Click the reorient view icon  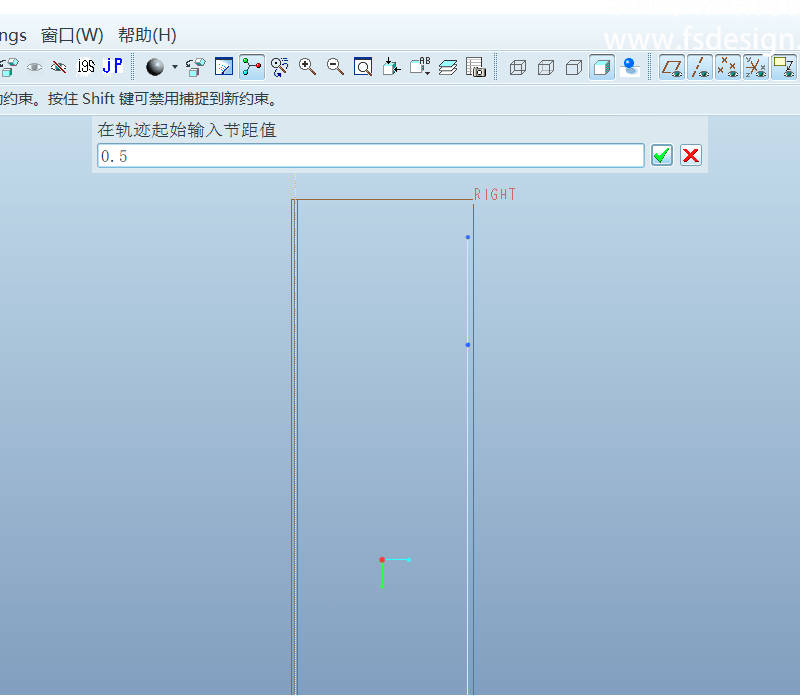pyautogui.click(x=392, y=67)
